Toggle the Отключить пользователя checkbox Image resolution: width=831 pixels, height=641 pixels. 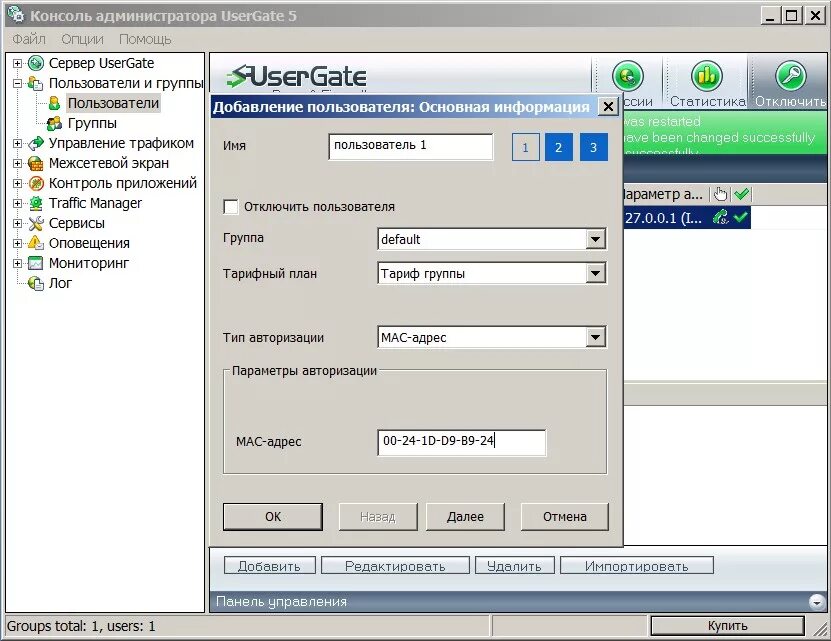(x=231, y=207)
